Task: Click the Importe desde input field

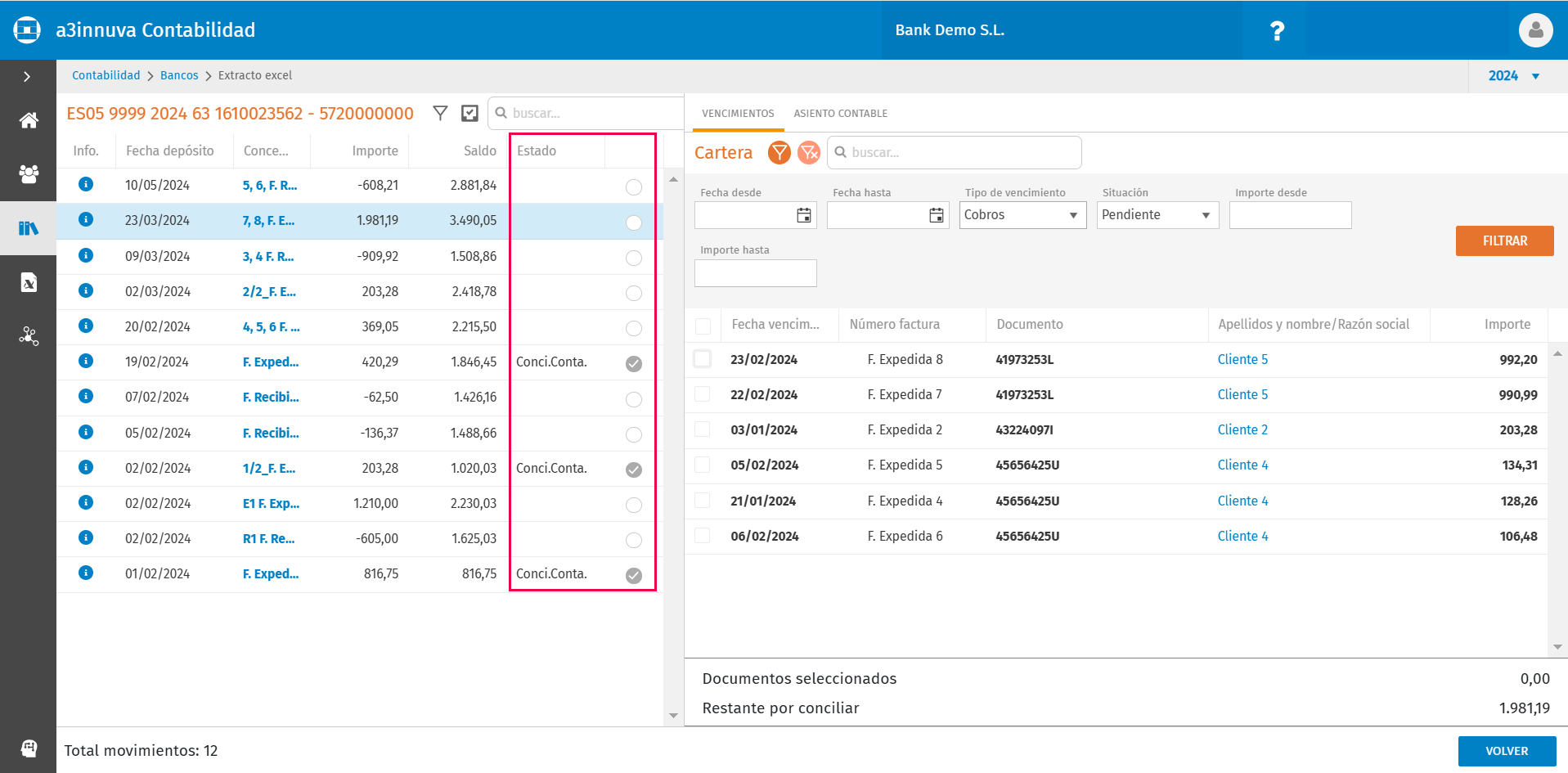Action: tap(1290, 215)
